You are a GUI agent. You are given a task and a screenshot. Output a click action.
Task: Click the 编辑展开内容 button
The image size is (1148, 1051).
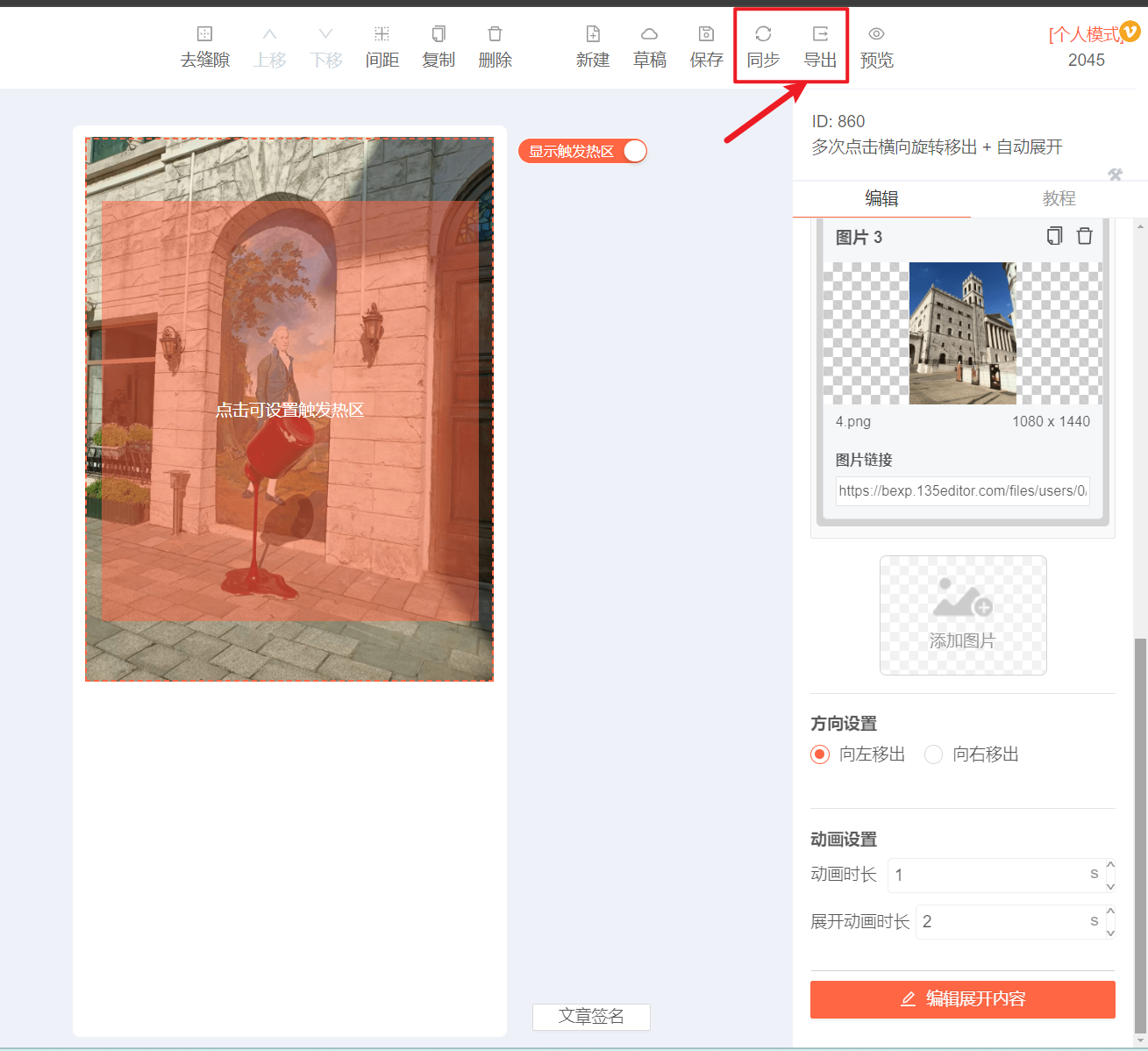pos(963,999)
